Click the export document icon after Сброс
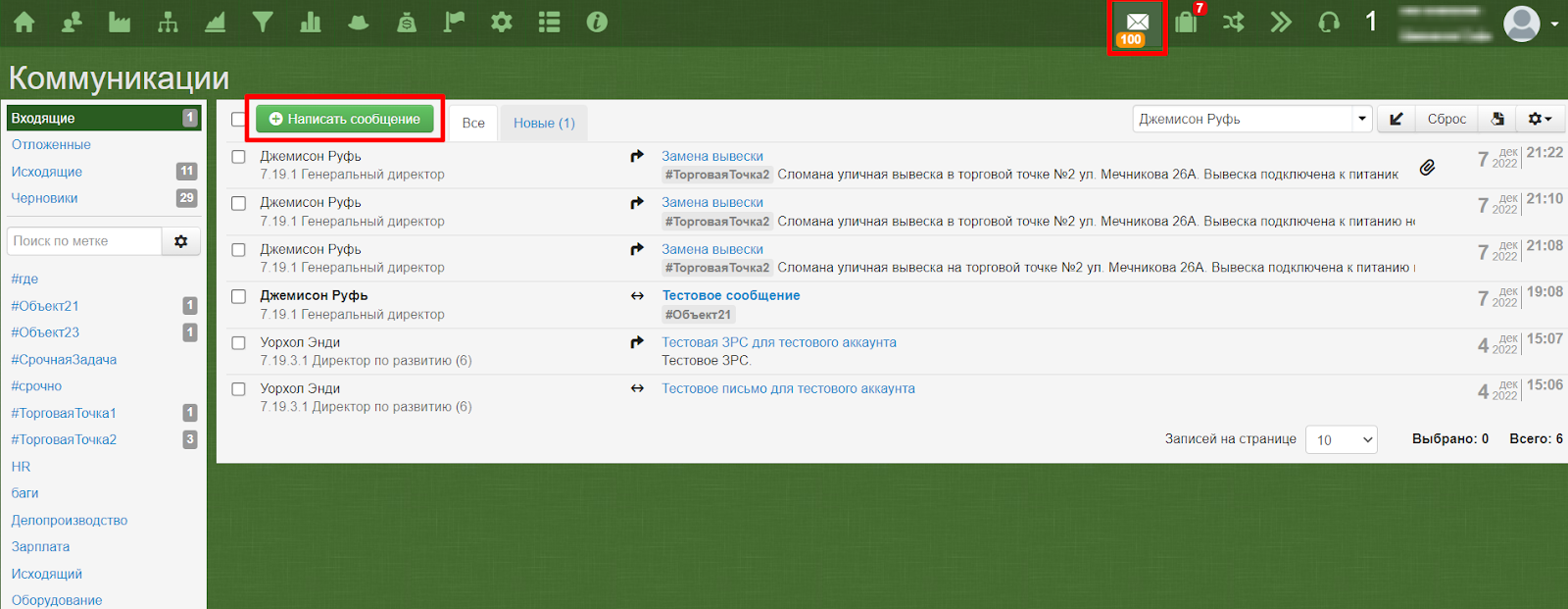Image resolution: width=1568 pixels, height=609 pixels. (x=1497, y=119)
